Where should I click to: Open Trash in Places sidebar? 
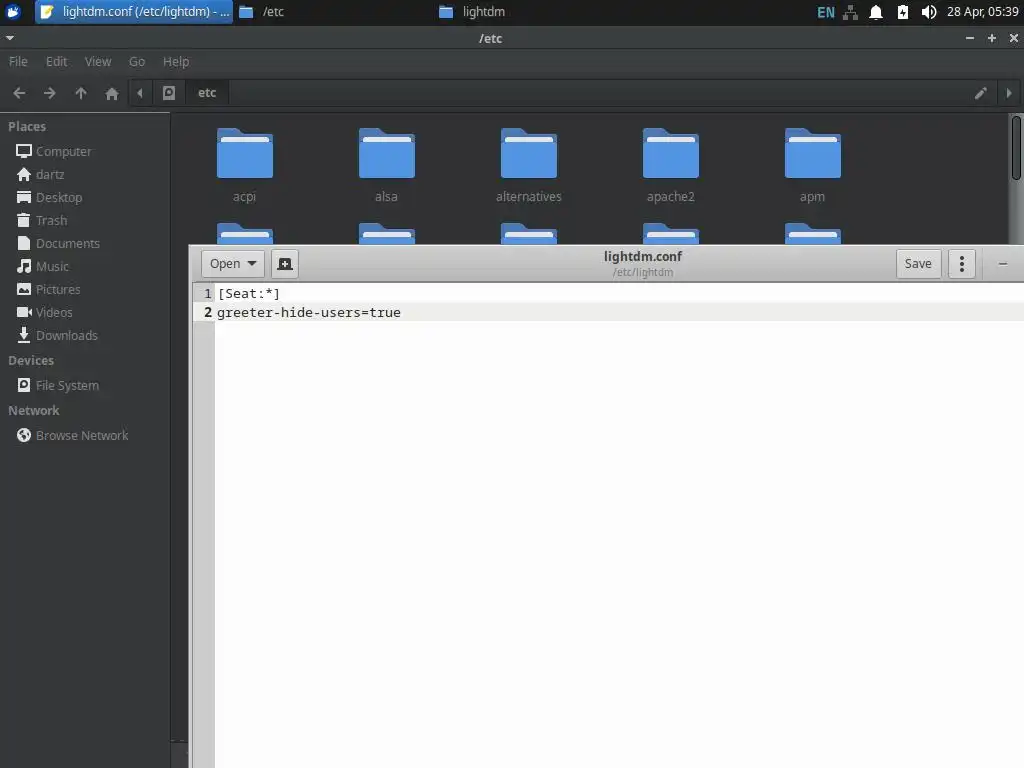(x=42, y=221)
